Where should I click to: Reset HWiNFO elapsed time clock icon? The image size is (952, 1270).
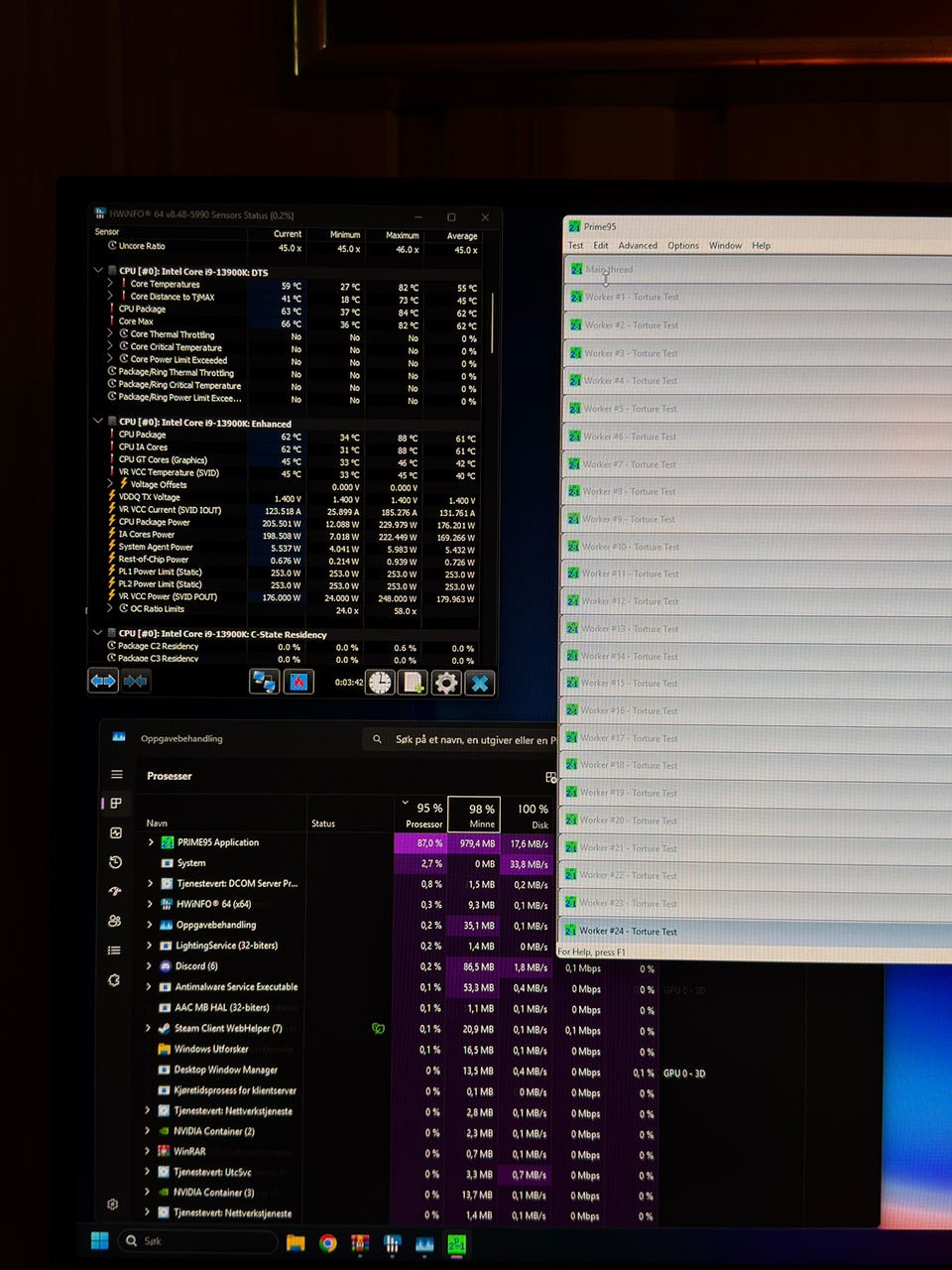380,683
